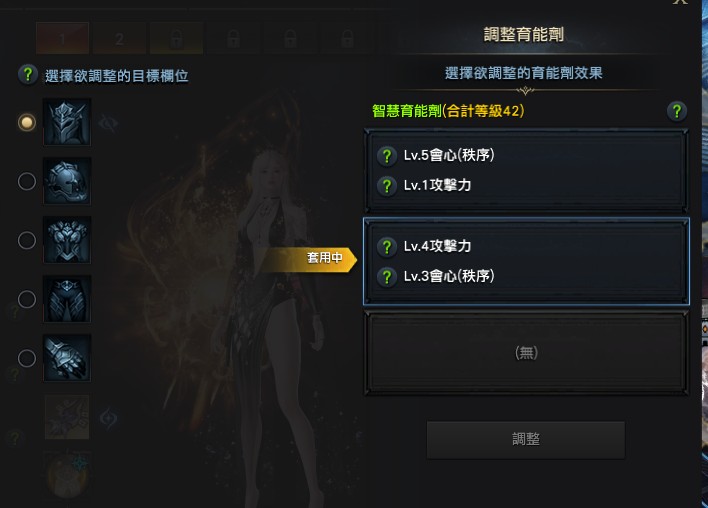This screenshot has width=708, height=508.
Task: Select the Lv.5會心 and Lv.1攻擊力 effect set
Action: click(526, 171)
